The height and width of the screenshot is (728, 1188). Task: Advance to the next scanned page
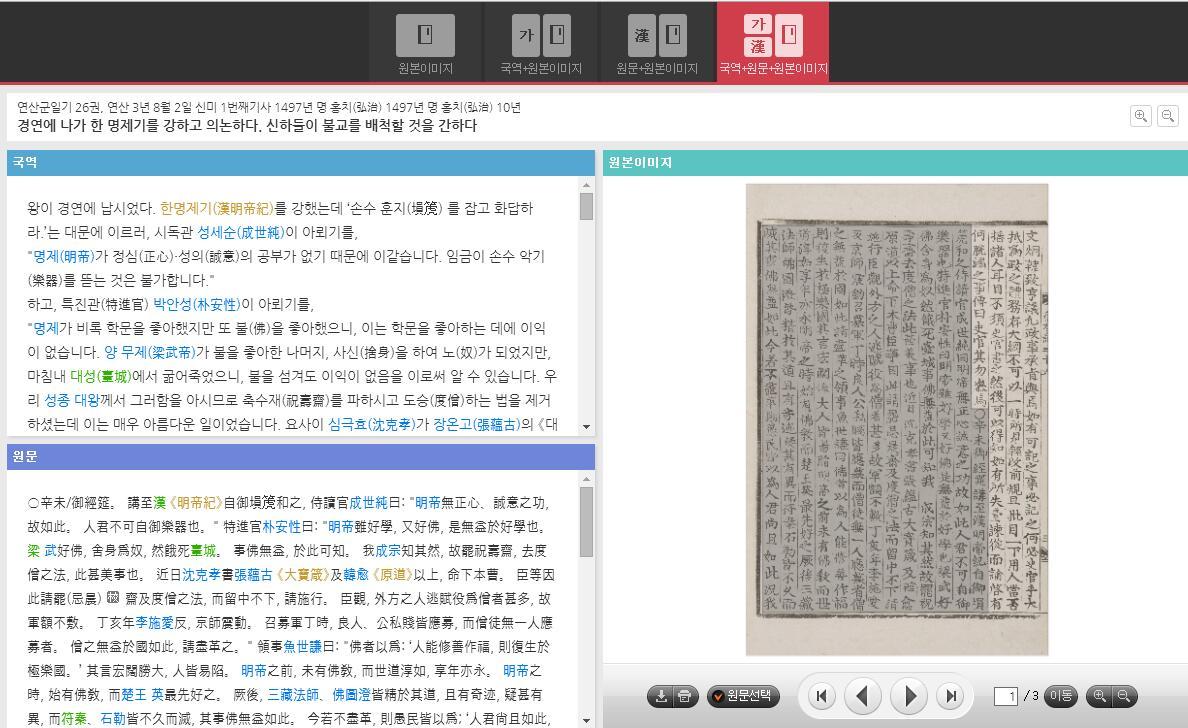click(x=909, y=697)
